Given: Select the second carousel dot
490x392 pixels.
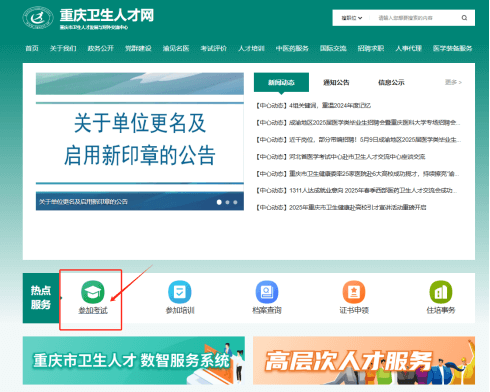Looking at the screenshot, I should coord(227,202).
